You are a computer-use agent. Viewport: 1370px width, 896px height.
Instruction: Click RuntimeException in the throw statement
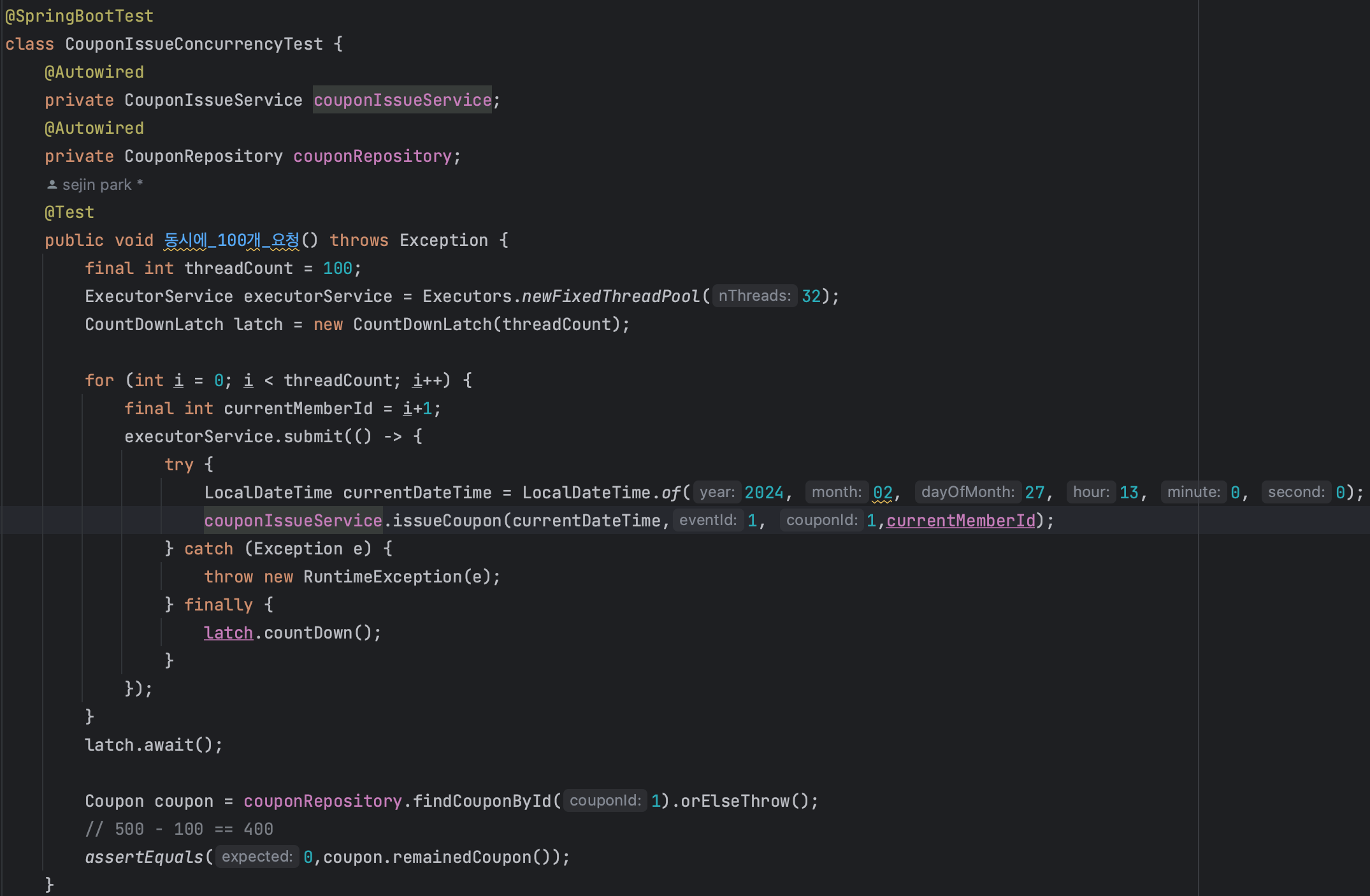coord(382,577)
